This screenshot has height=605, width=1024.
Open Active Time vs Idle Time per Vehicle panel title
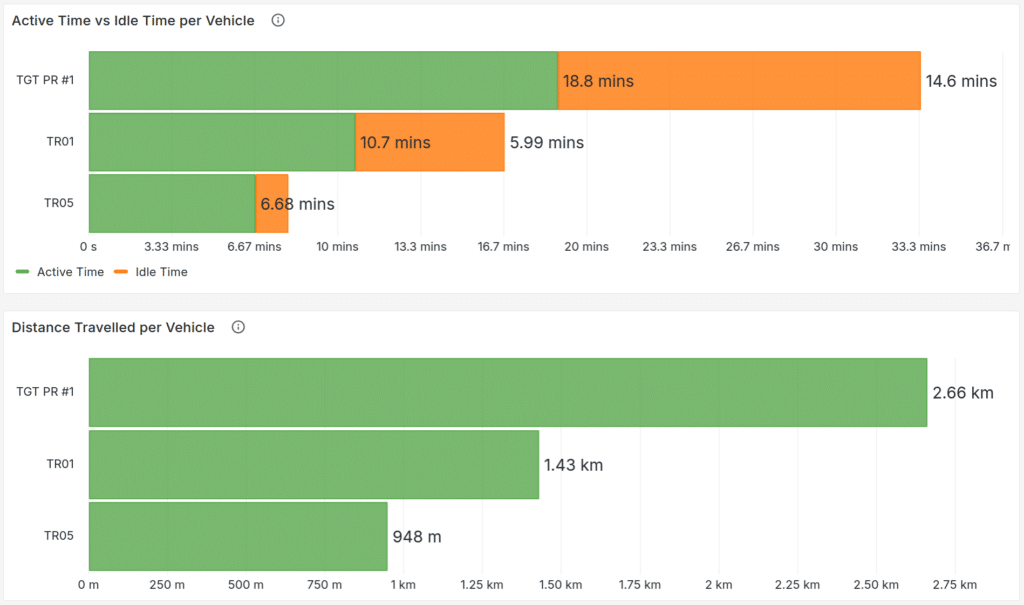(x=133, y=21)
